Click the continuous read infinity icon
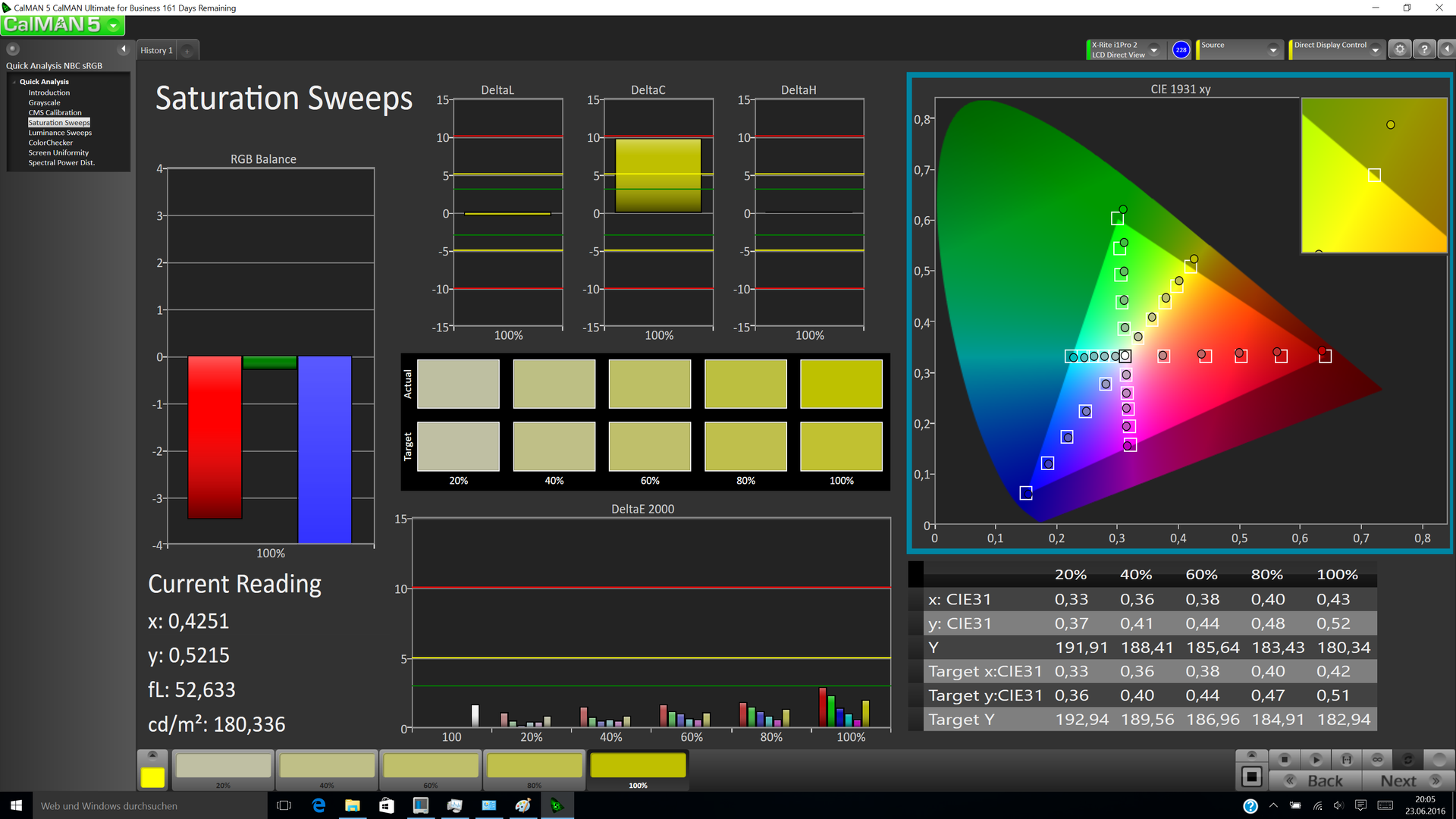Screen dimensions: 1456x819 pyautogui.click(x=1377, y=759)
